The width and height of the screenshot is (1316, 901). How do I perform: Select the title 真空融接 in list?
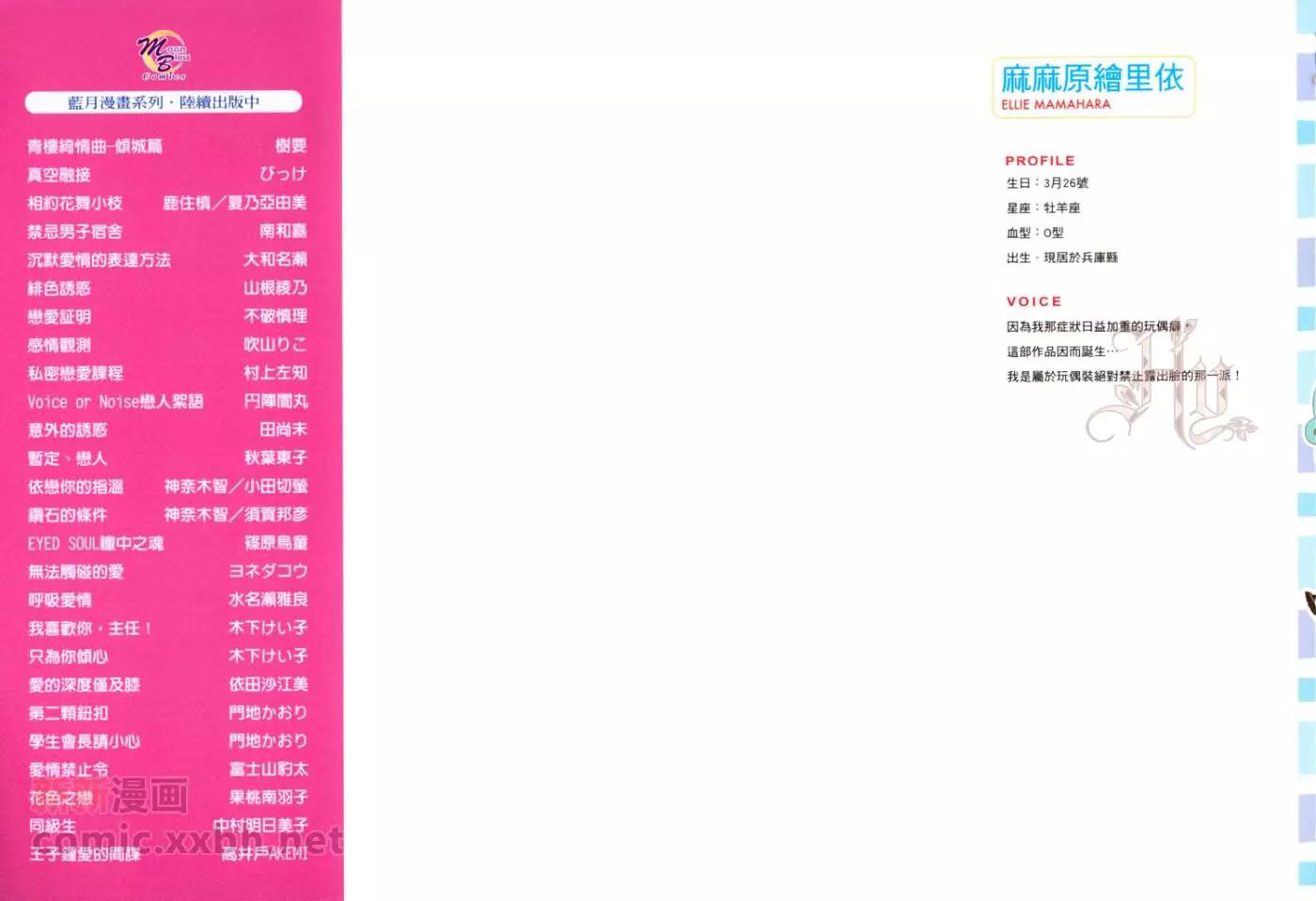tap(59, 175)
